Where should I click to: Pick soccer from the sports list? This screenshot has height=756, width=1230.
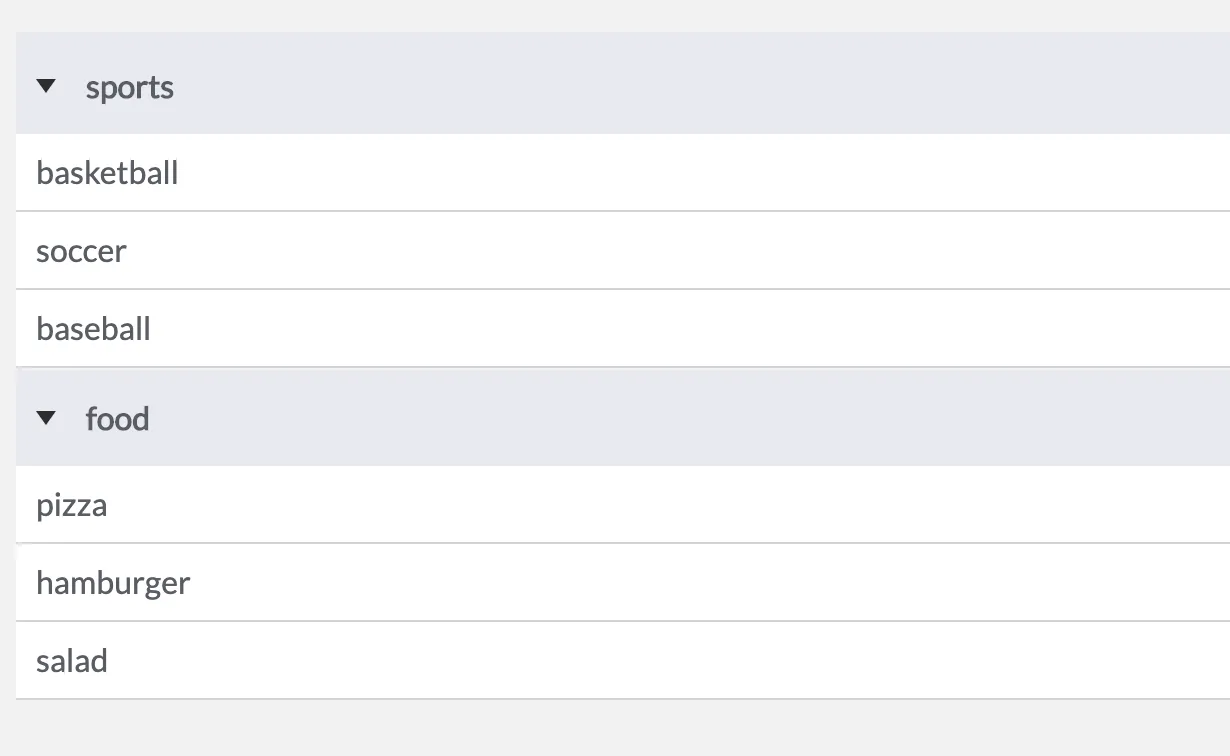click(x=81, y=251)
